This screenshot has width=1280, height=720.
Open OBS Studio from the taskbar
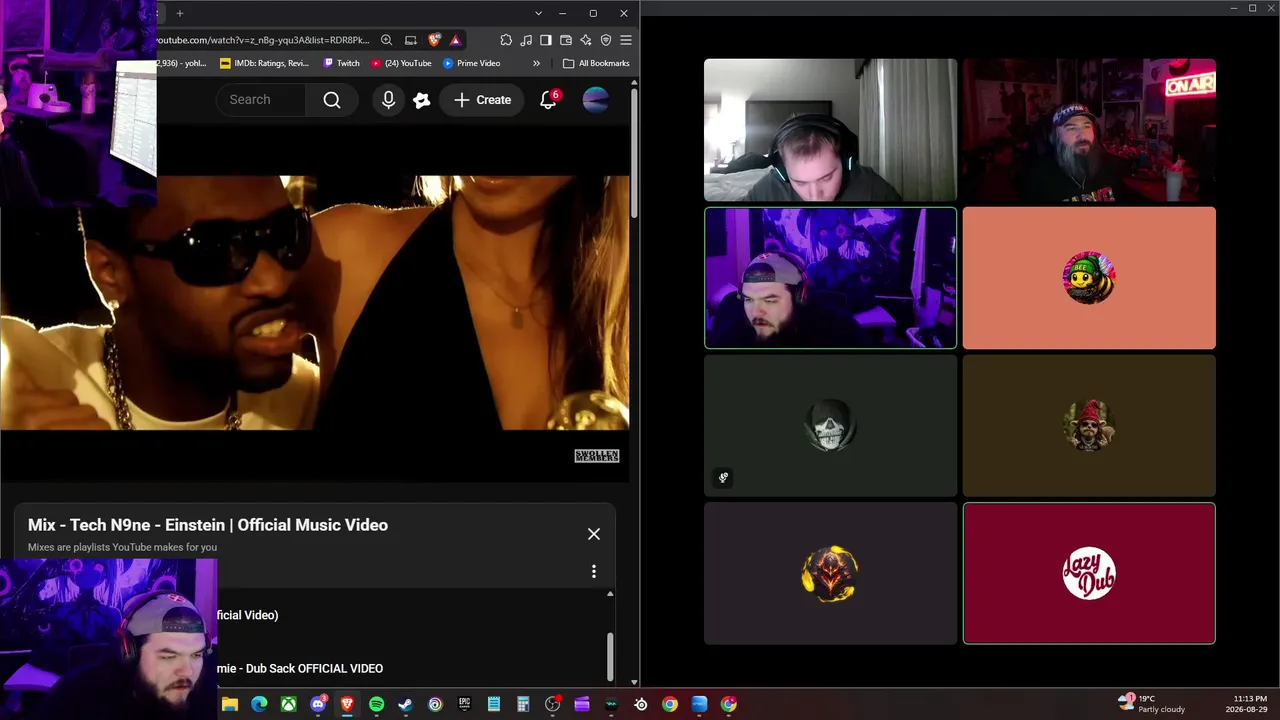pos(552,704)
